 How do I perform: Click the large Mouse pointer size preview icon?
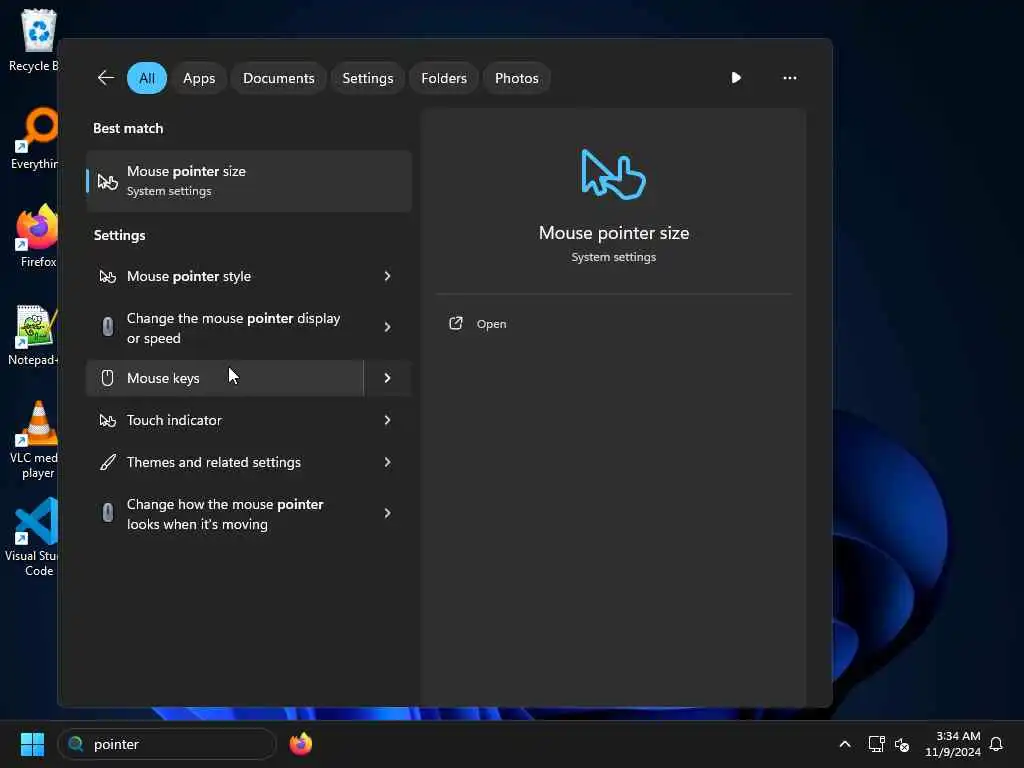coord(613,174)
